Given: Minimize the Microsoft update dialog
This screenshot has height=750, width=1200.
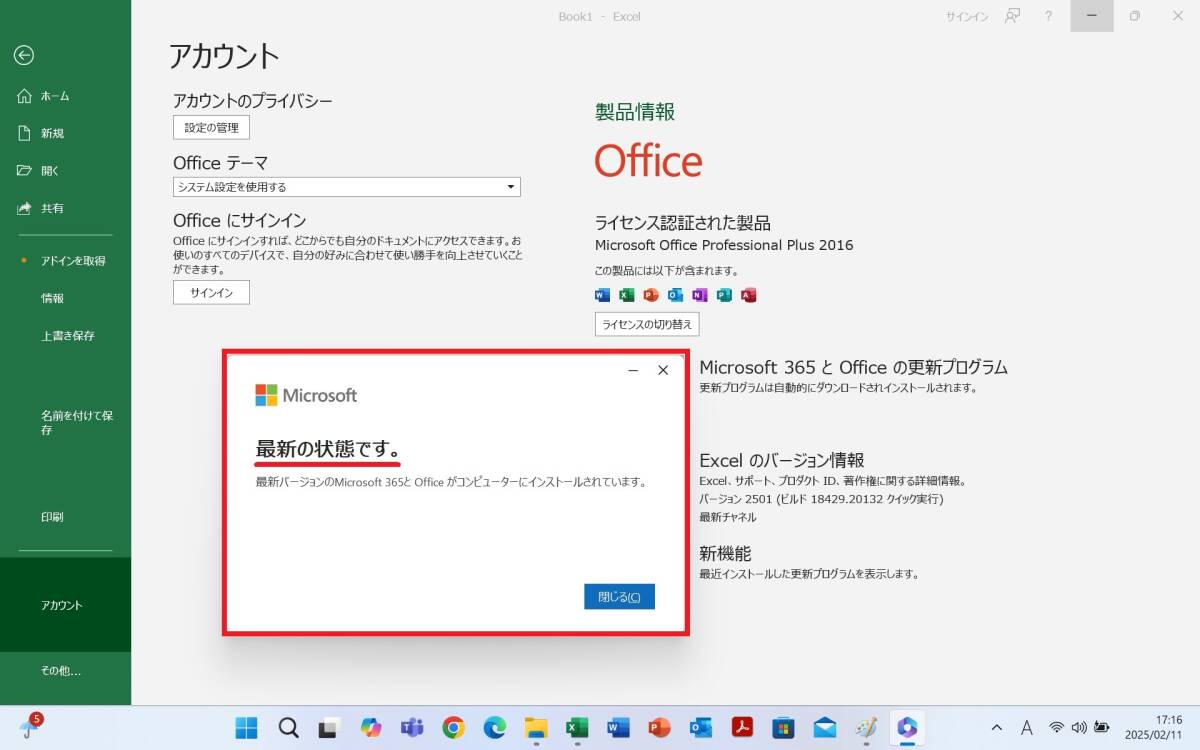Looking at the screenshot, I should click(x=633, y=370).
